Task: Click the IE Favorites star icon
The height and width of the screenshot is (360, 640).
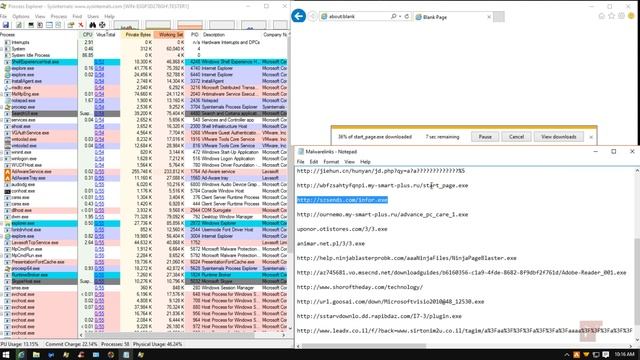Action: click(611, 16)
